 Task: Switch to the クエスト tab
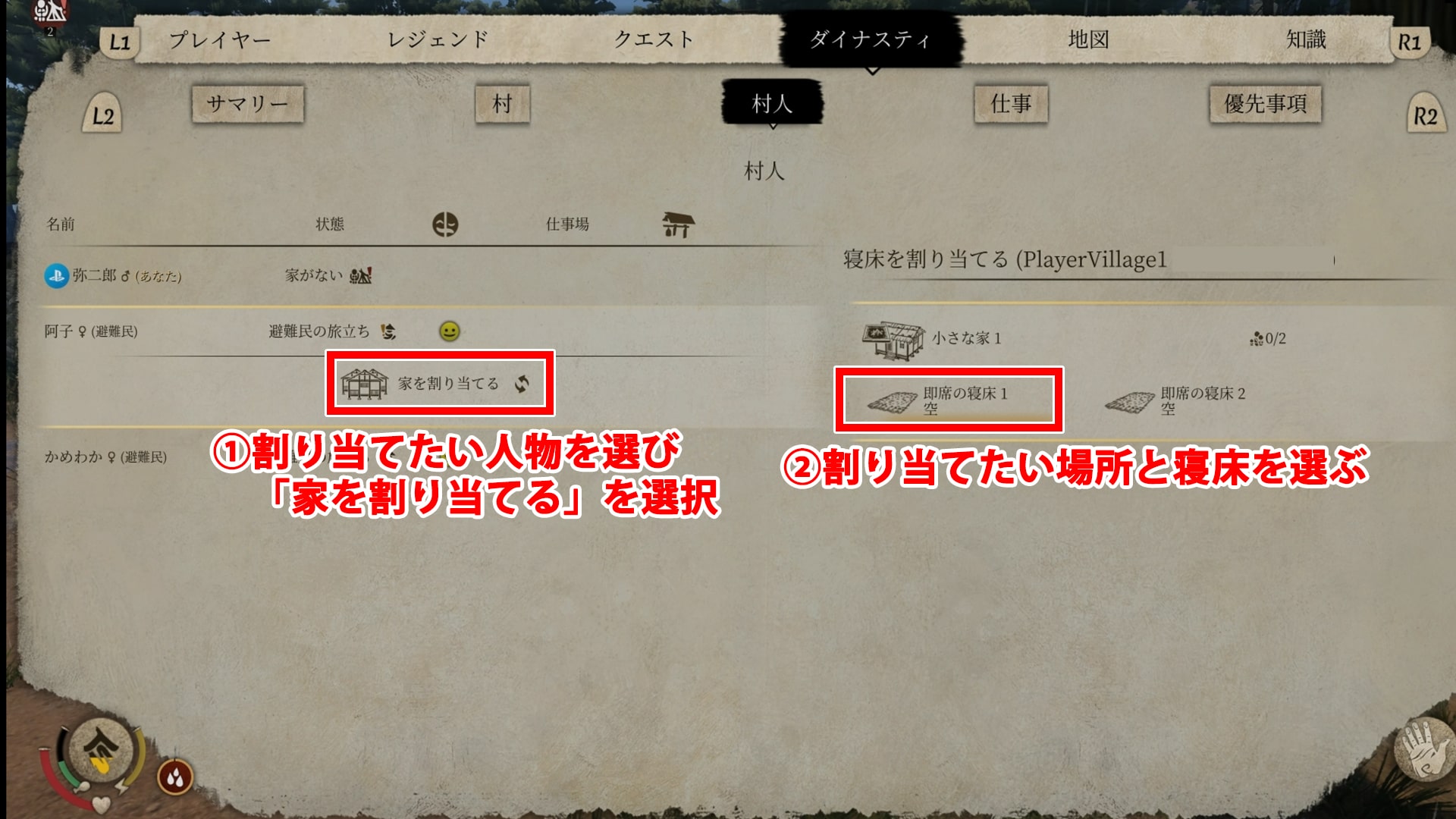tap(654, 39)
